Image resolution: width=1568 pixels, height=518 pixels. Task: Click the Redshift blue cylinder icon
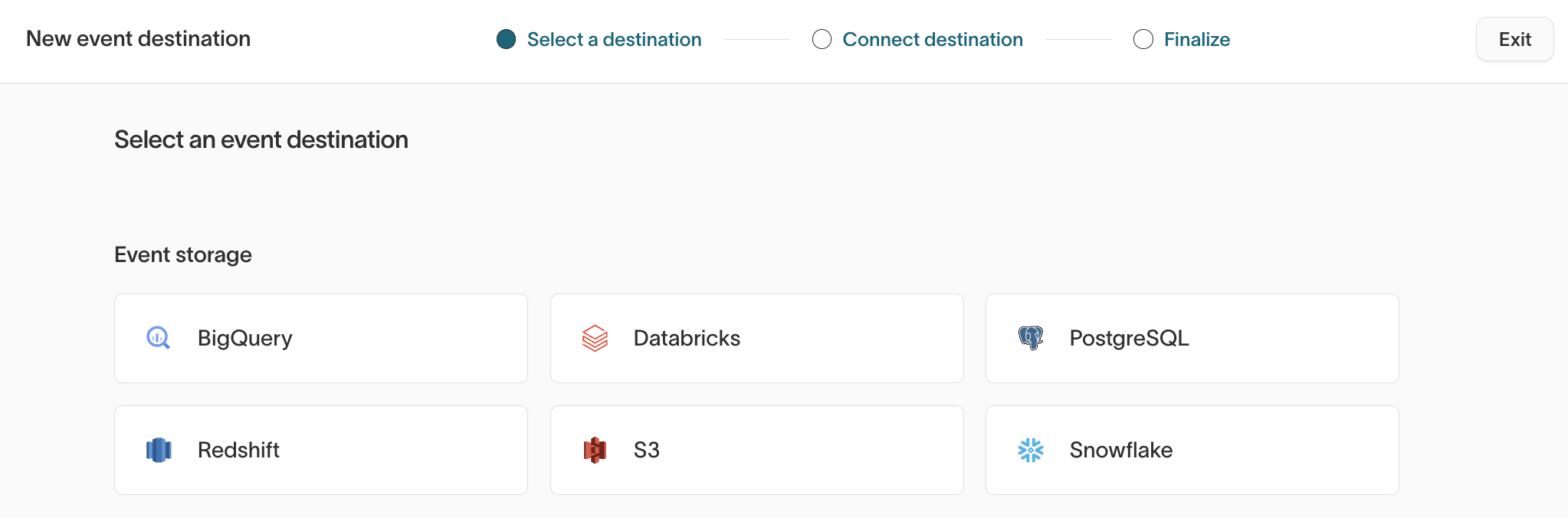coord(159,450)
